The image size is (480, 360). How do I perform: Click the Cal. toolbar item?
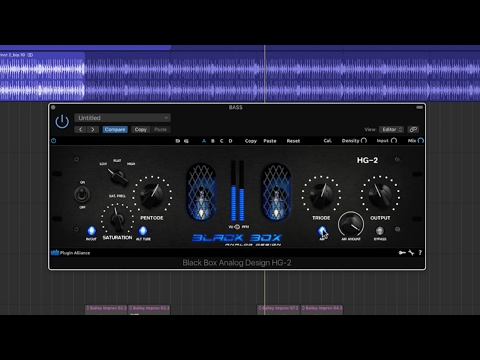(x=328, y=141)
